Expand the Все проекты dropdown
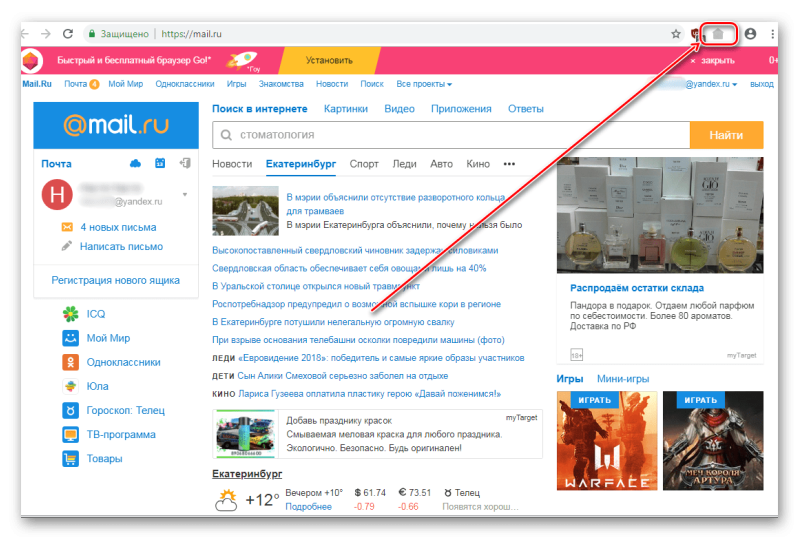Image resolution: width=800 pixels, height=540 pixels. click(x=424, y=84)
